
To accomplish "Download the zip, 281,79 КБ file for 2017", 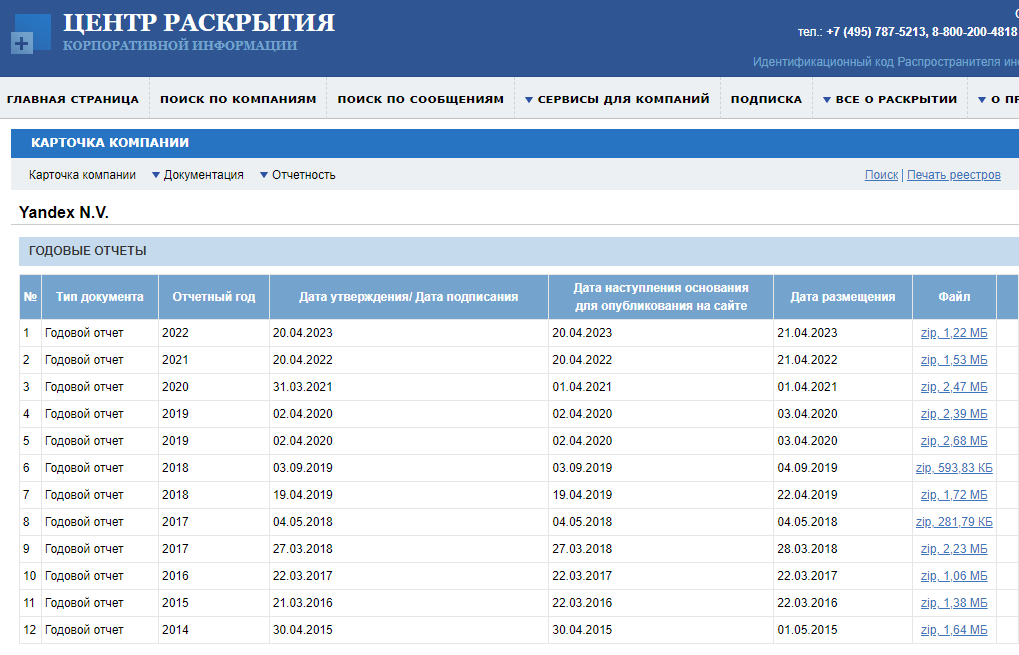I will (x=955, y=521).
